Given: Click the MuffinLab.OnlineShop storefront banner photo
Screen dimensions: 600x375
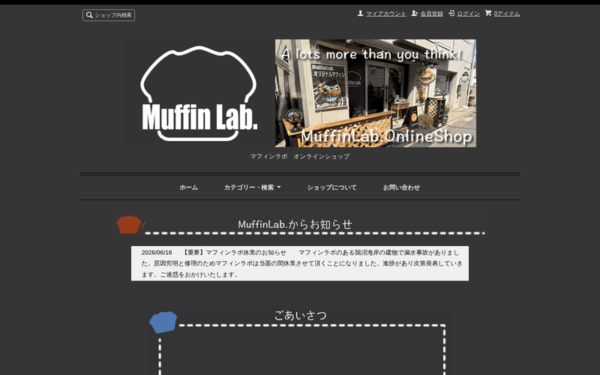Looking at the screenshot, I should 375,93.
